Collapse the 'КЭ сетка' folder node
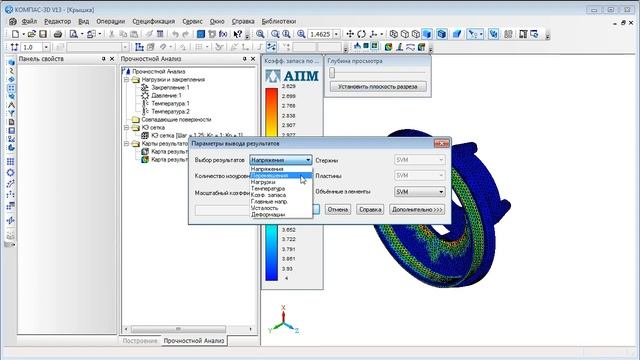This screenshot has width=640, height=360. [x=127, y=128]
